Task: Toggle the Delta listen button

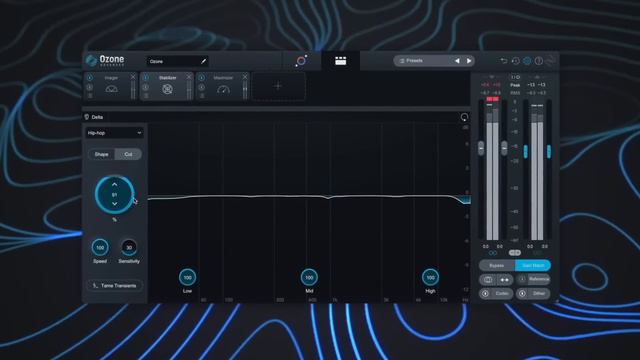Action: tap(93, 117)
